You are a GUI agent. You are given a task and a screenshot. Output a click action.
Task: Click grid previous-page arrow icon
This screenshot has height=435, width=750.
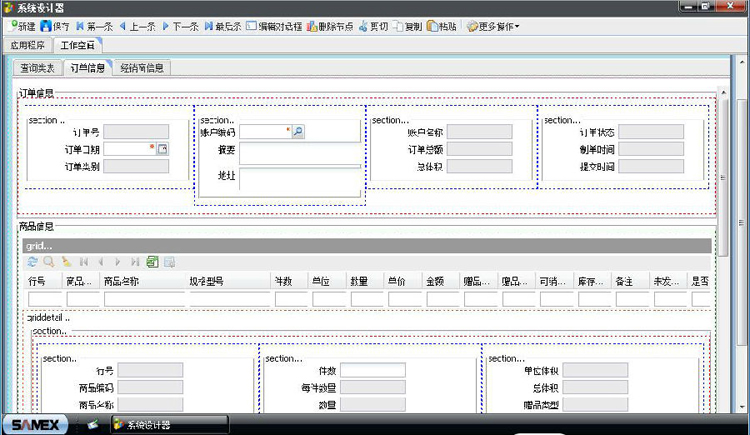click(100, 262)
